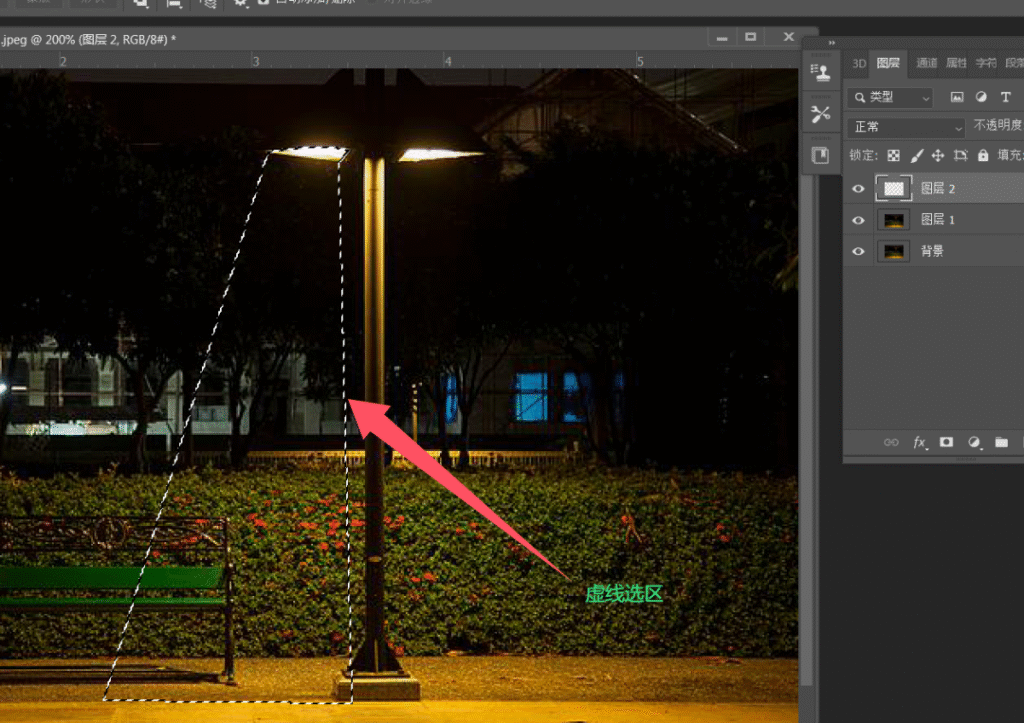Lock position move-arrows icon
1024x723 pixels.
(x=938, y=155)
